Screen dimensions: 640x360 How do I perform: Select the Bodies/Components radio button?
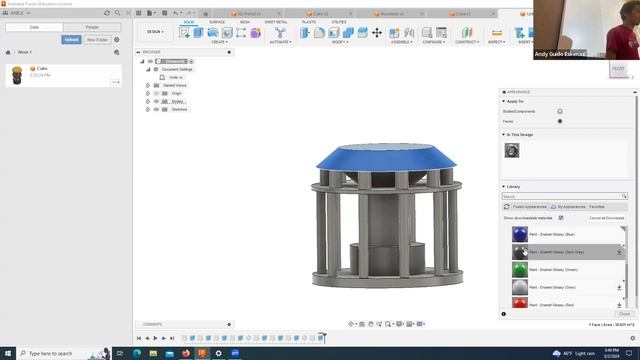(x=560, y=111)
